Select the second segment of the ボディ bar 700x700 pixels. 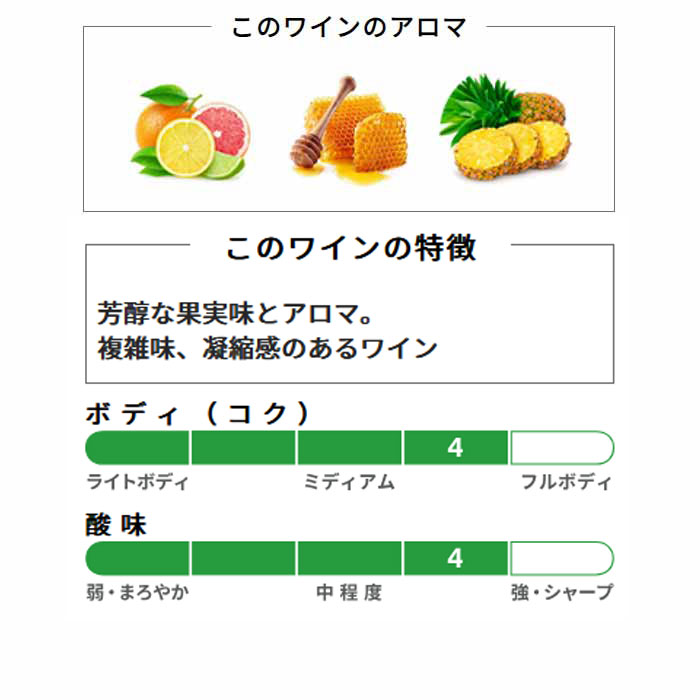[243, 447]
